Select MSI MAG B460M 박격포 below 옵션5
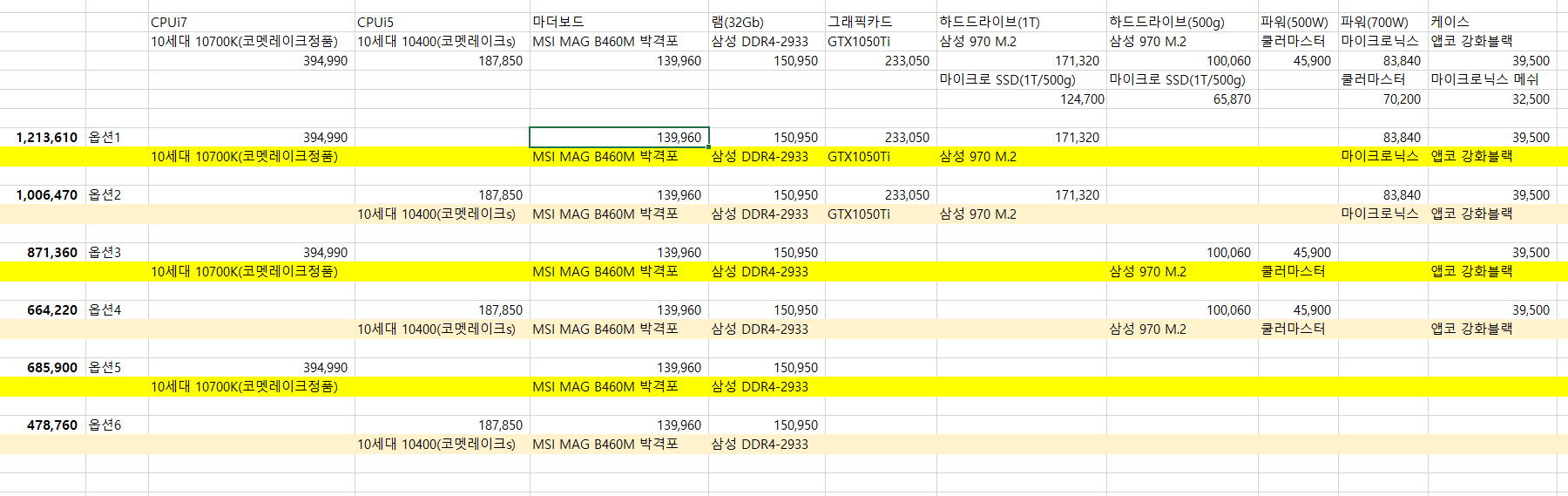 pos(619,386)
